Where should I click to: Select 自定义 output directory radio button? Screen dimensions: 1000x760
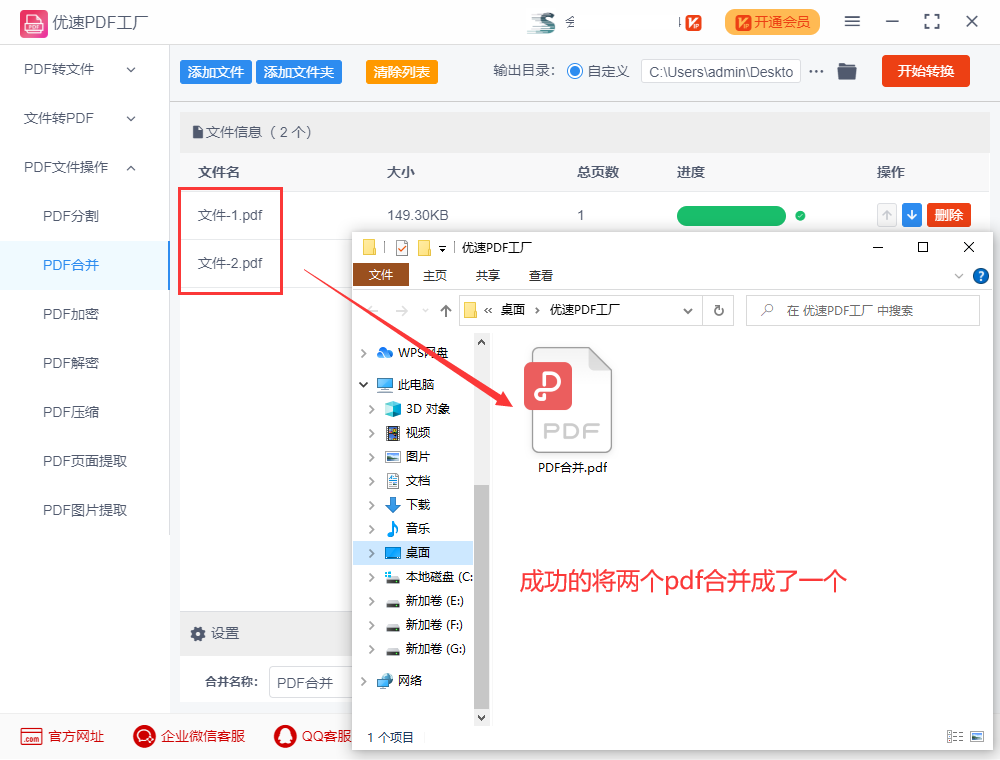coord(575,71)
